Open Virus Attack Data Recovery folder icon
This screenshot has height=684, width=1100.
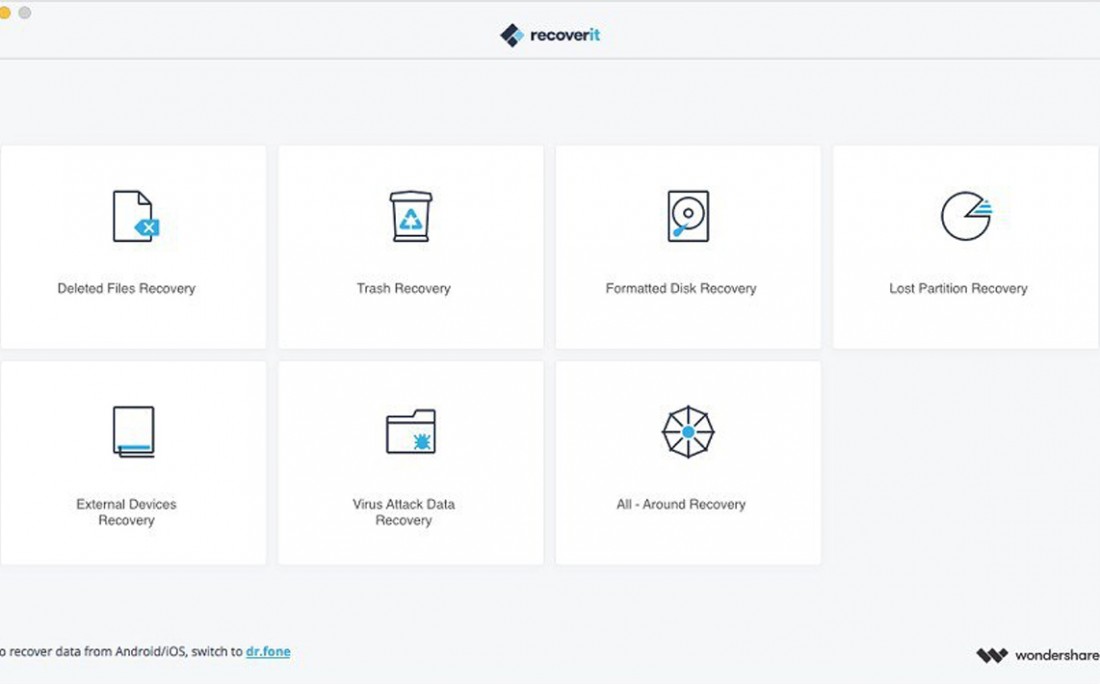point(410,430)
